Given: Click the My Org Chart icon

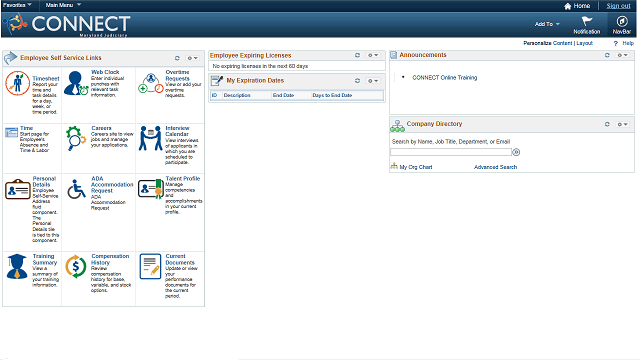Looking at the screenshot, I should pyautogui.click(x=394, y=166).
